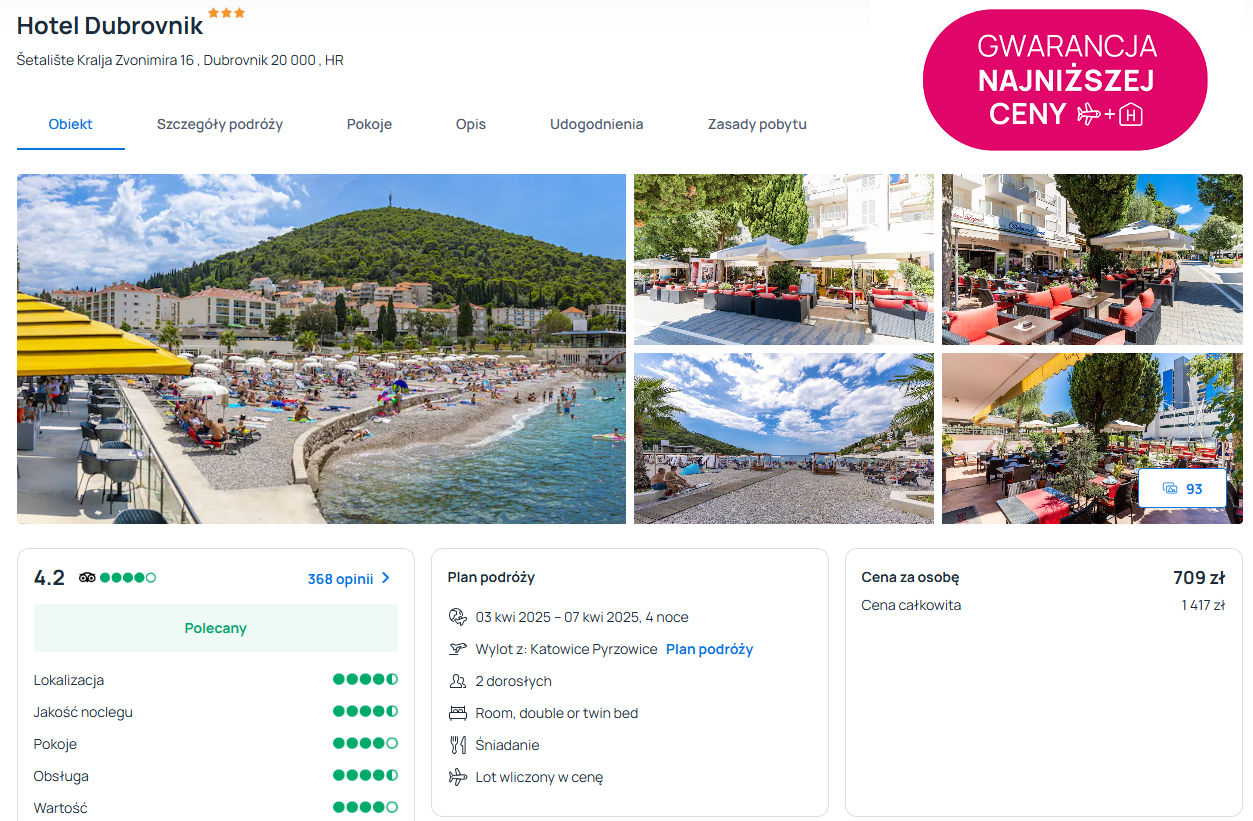Click the fork and knife breakfast icon
Image resolution: width=1253 pixels, height=821 pixels.
tap(458, 745)
